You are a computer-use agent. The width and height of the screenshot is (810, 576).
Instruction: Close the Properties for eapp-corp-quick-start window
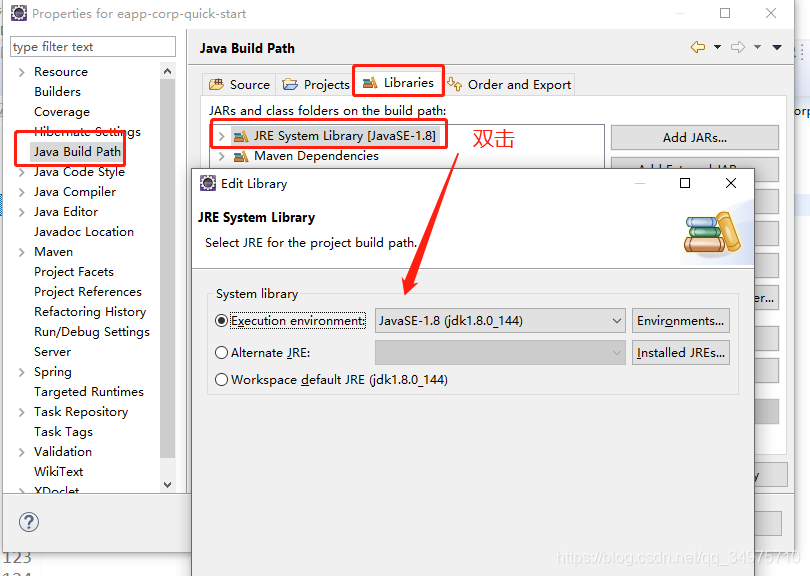coord(771,13)
